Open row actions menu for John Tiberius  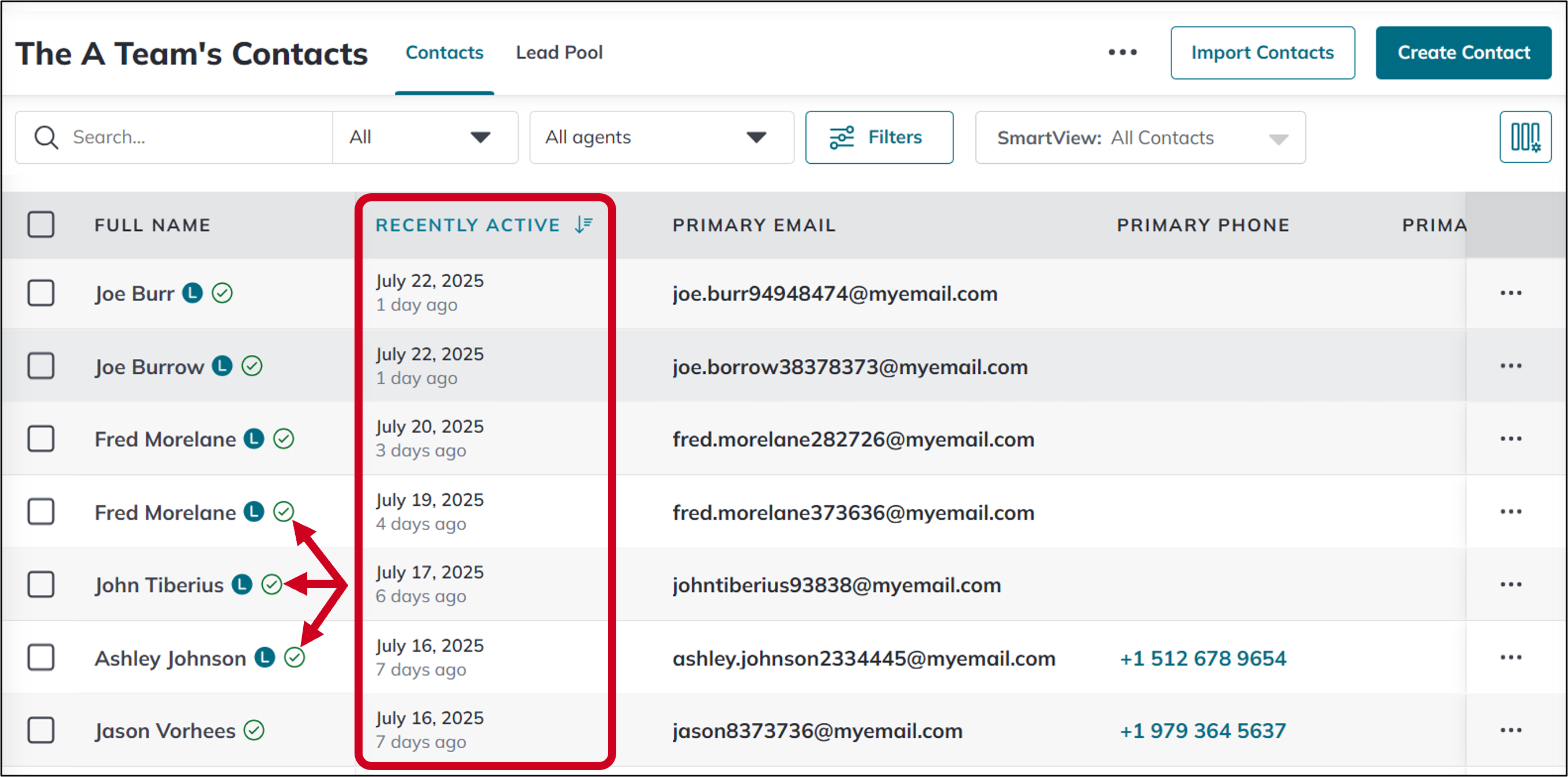click(1511, 584)
